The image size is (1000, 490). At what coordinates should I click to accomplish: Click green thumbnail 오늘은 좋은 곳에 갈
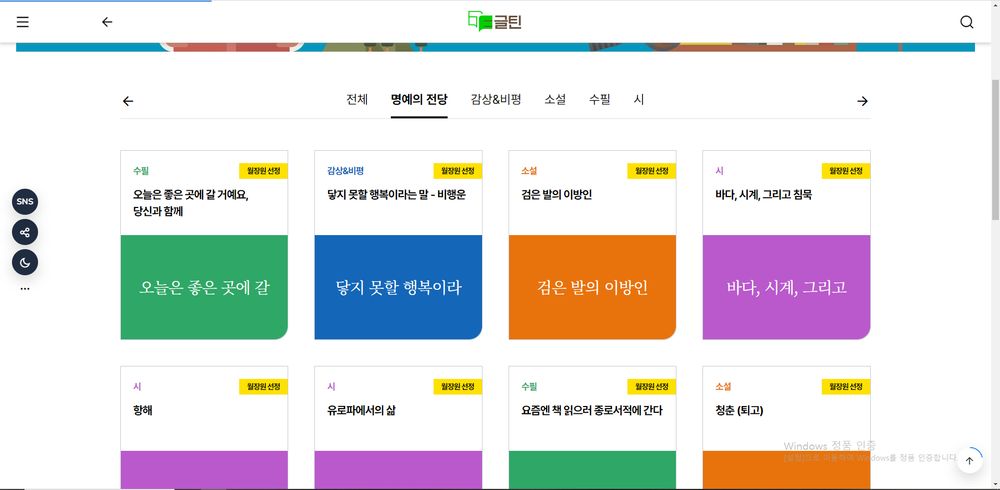[204, 287]
